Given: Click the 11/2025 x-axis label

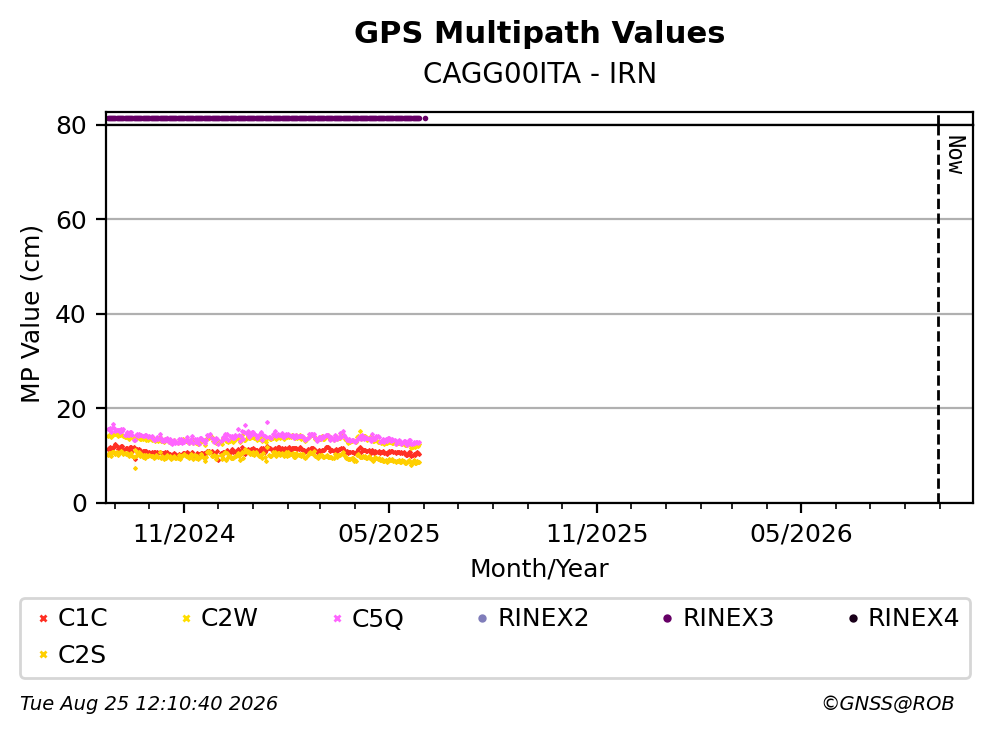Looking at the screenshot, I should coord(597,534).
